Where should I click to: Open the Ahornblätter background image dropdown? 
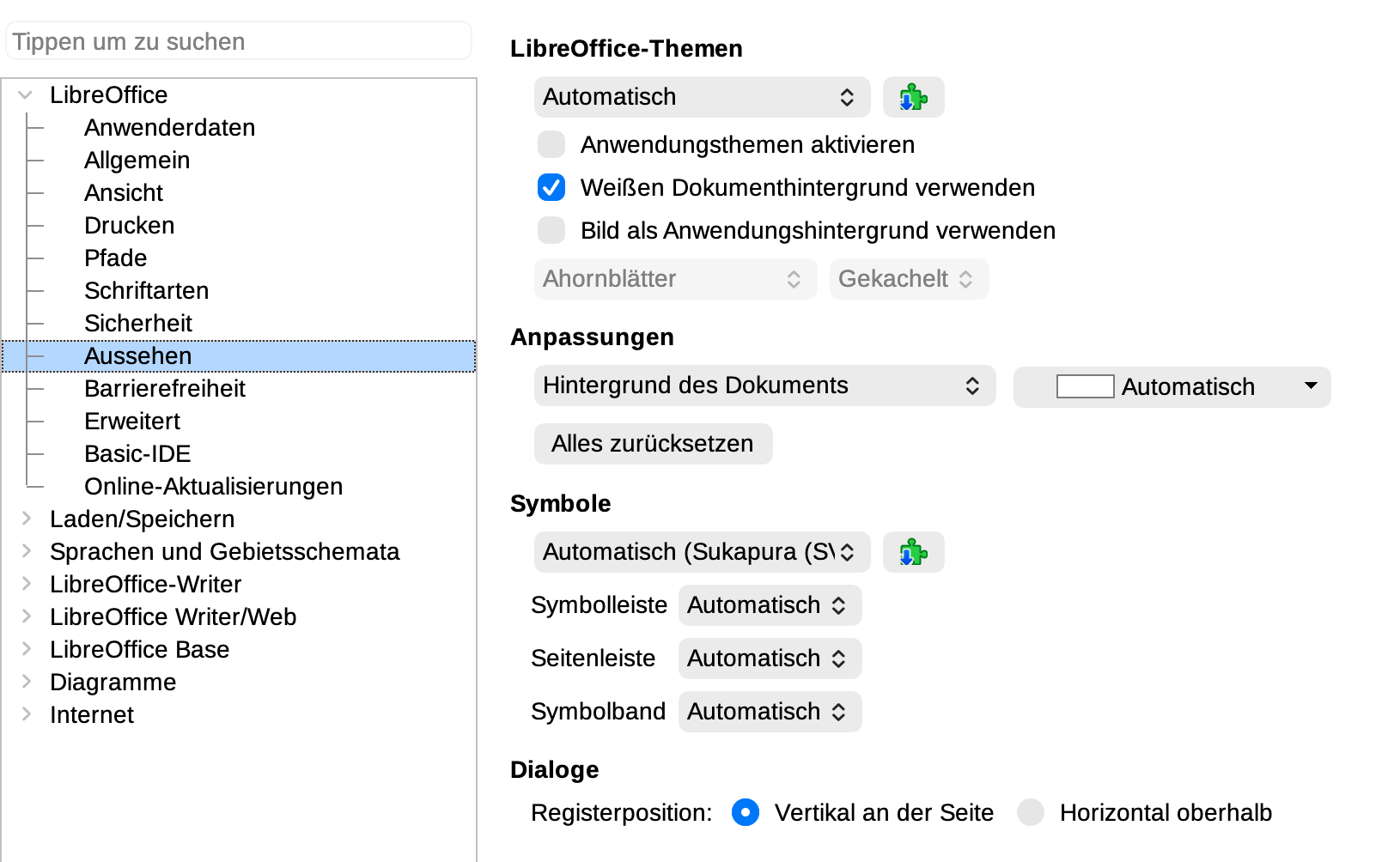(x=675, y=279)
